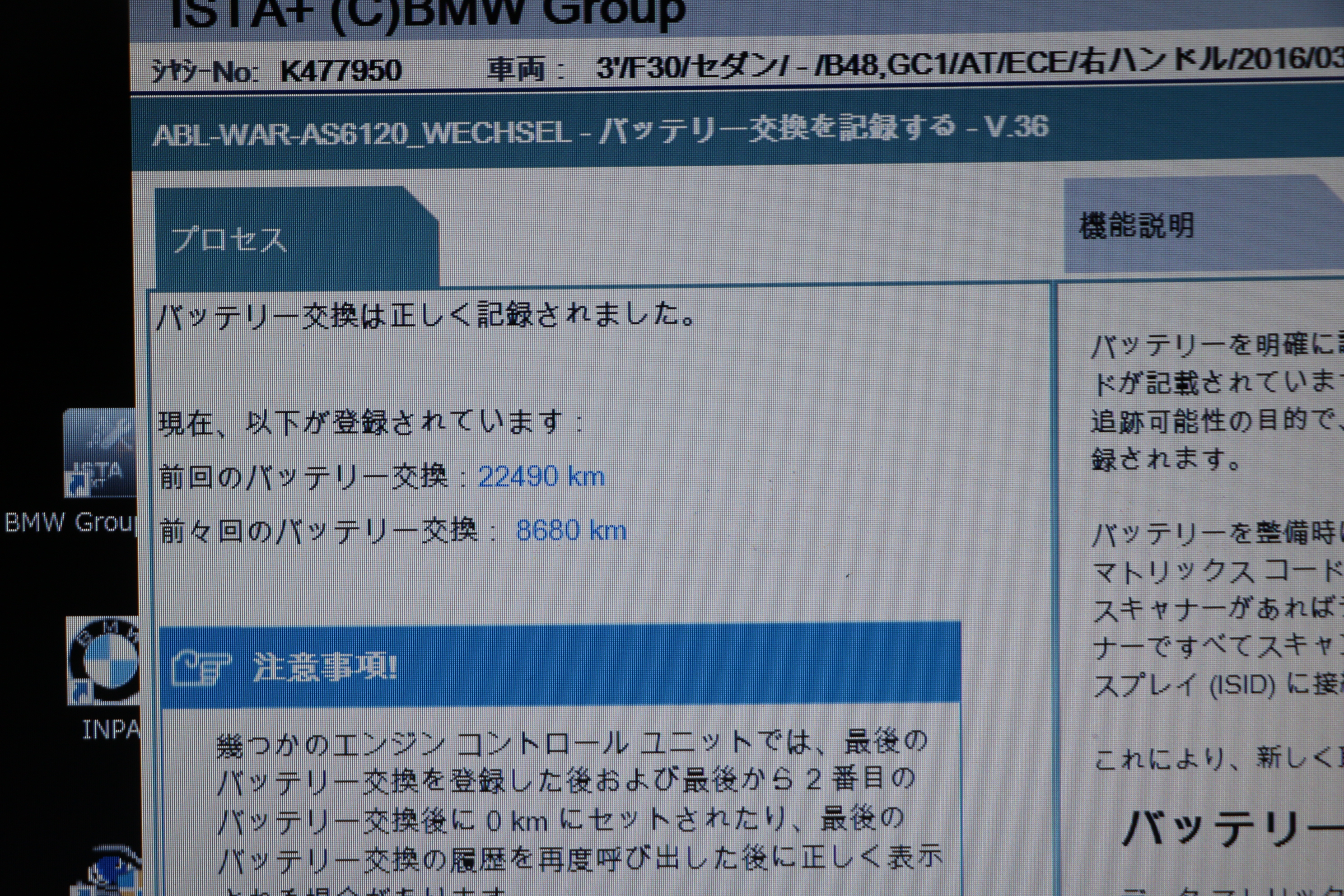Viewport: 1344px width, 896px height.
Task: Launch the INPA desktop shortcut icon
Action: (x=103, y=660)
